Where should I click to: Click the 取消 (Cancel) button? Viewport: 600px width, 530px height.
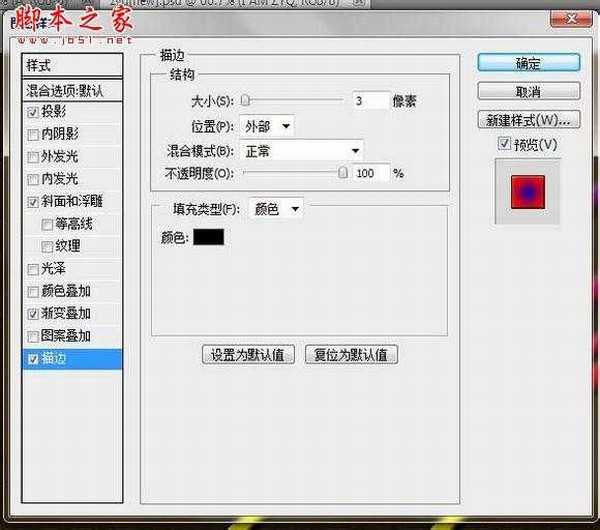click(x=528, y=92)
